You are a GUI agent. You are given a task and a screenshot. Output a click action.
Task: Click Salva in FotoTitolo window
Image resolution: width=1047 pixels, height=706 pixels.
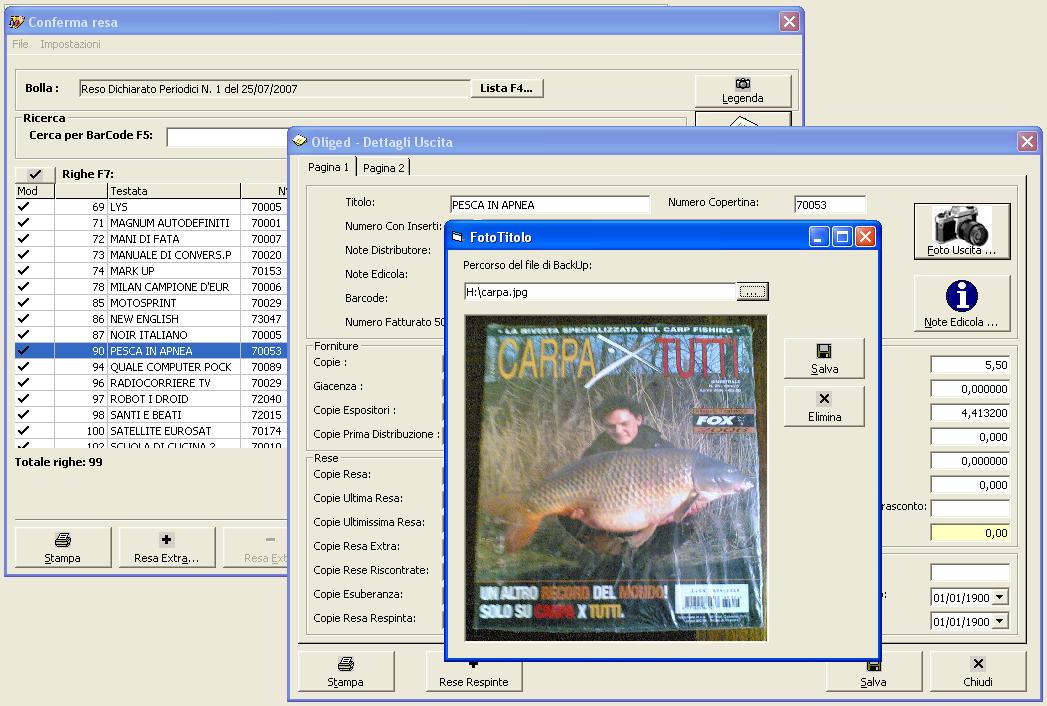pyautogui.click(x=824, y=359)
